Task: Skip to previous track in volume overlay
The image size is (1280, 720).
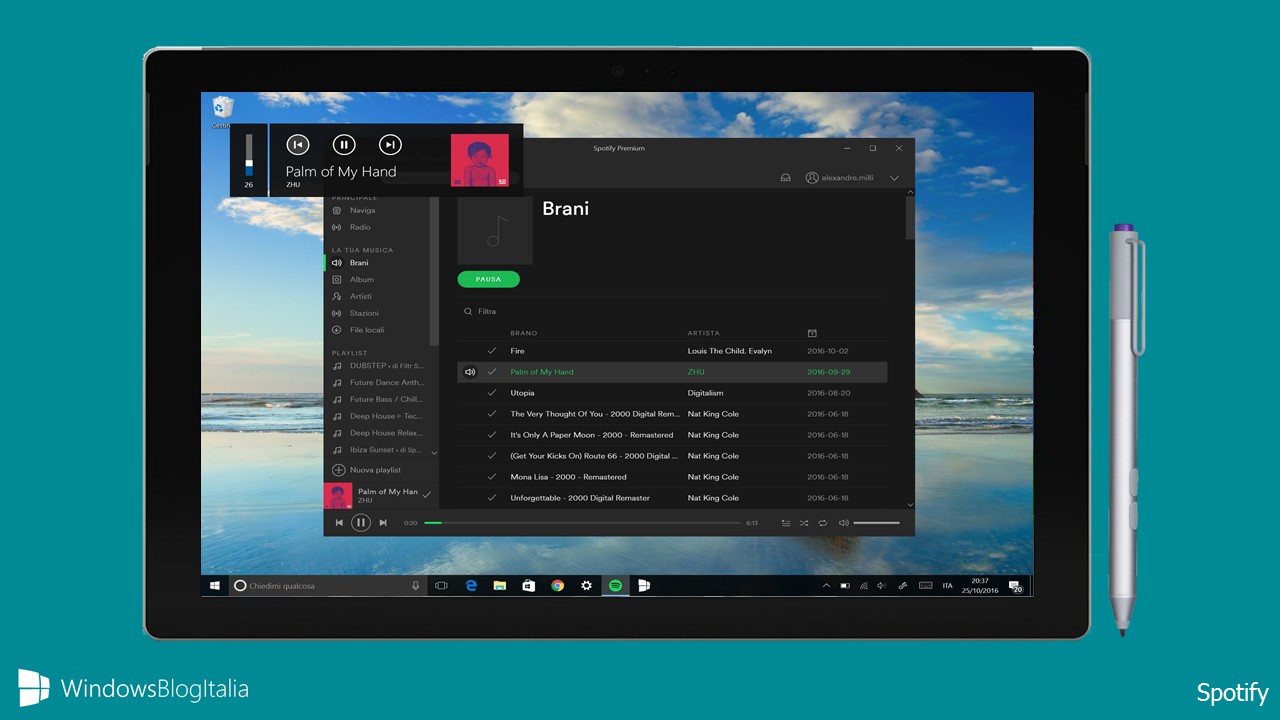Action: pos(298,145)
